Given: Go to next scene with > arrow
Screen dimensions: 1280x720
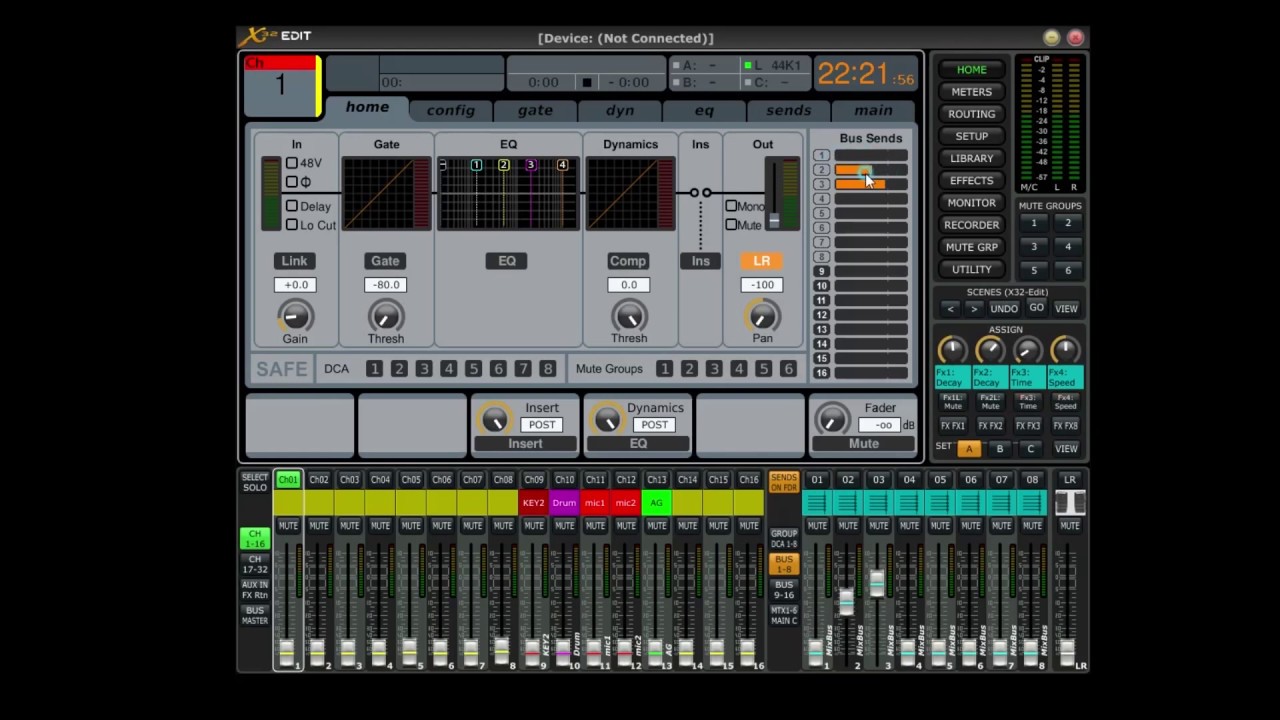Looking at the screenshot, I should click(974, 308).
